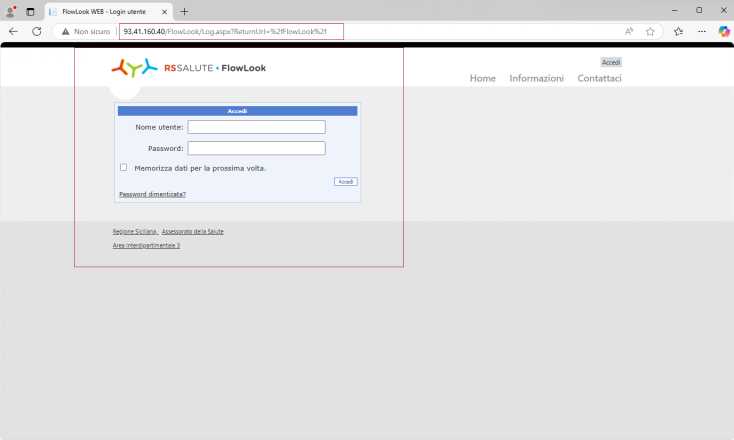
Task: Open the read aloud icon in address bar
Action: 629,31
